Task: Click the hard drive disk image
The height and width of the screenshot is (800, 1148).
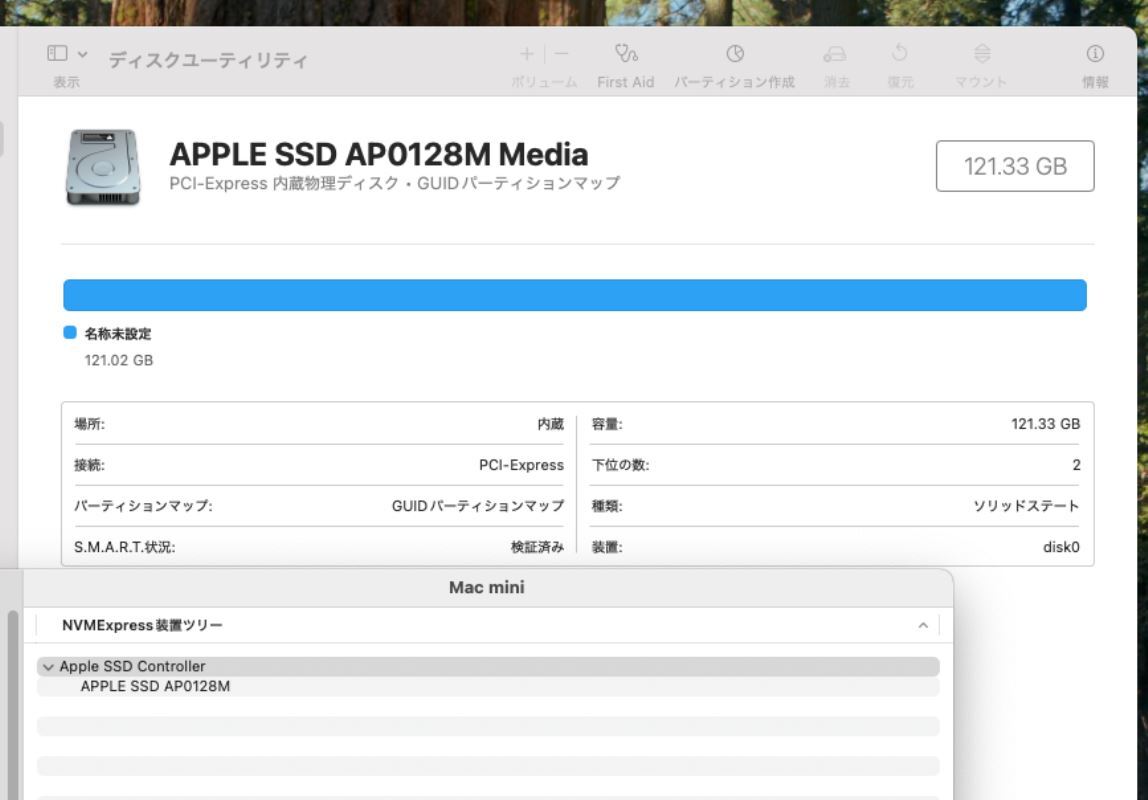Action: (103, 167)
